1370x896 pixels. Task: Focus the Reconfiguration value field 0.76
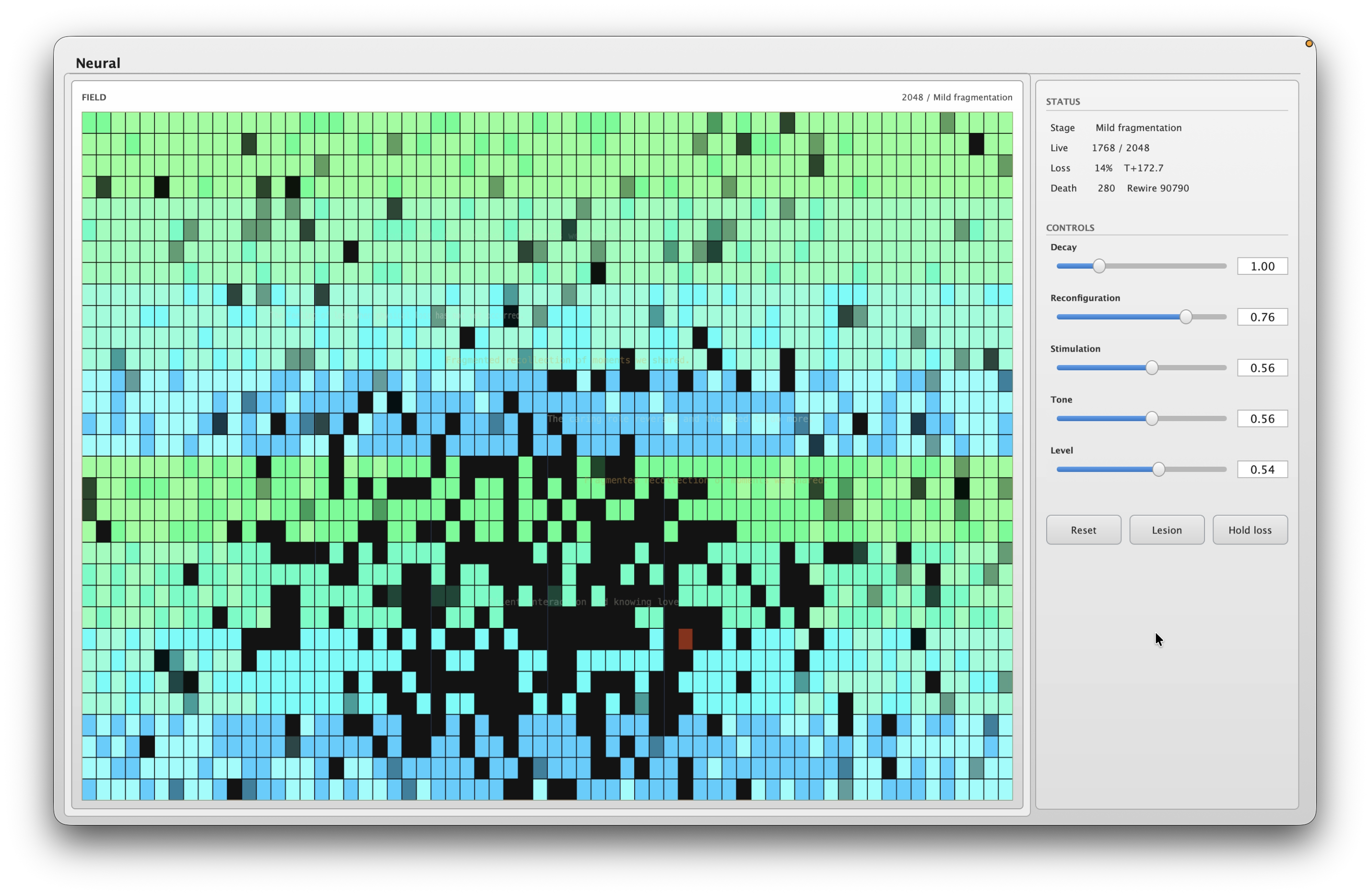click(x=1262, y=317)
